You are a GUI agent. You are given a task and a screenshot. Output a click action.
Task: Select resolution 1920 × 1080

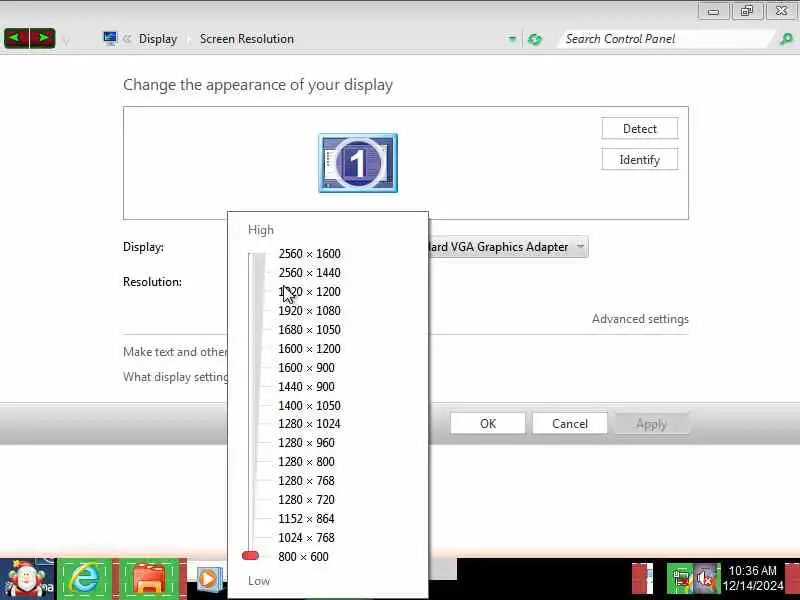tap(309, 311)
